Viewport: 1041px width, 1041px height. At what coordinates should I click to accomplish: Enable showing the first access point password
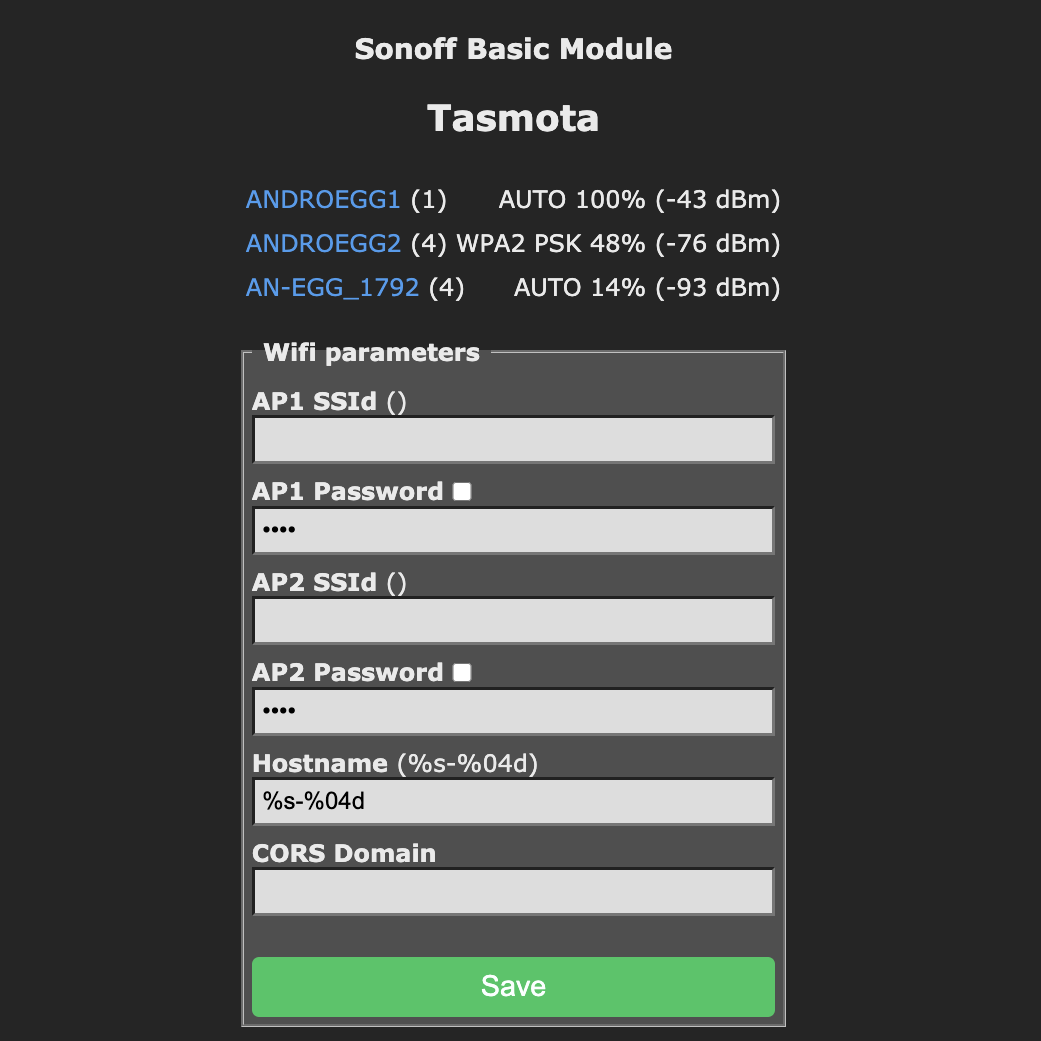pyautogui.click(x=461, y=490)
